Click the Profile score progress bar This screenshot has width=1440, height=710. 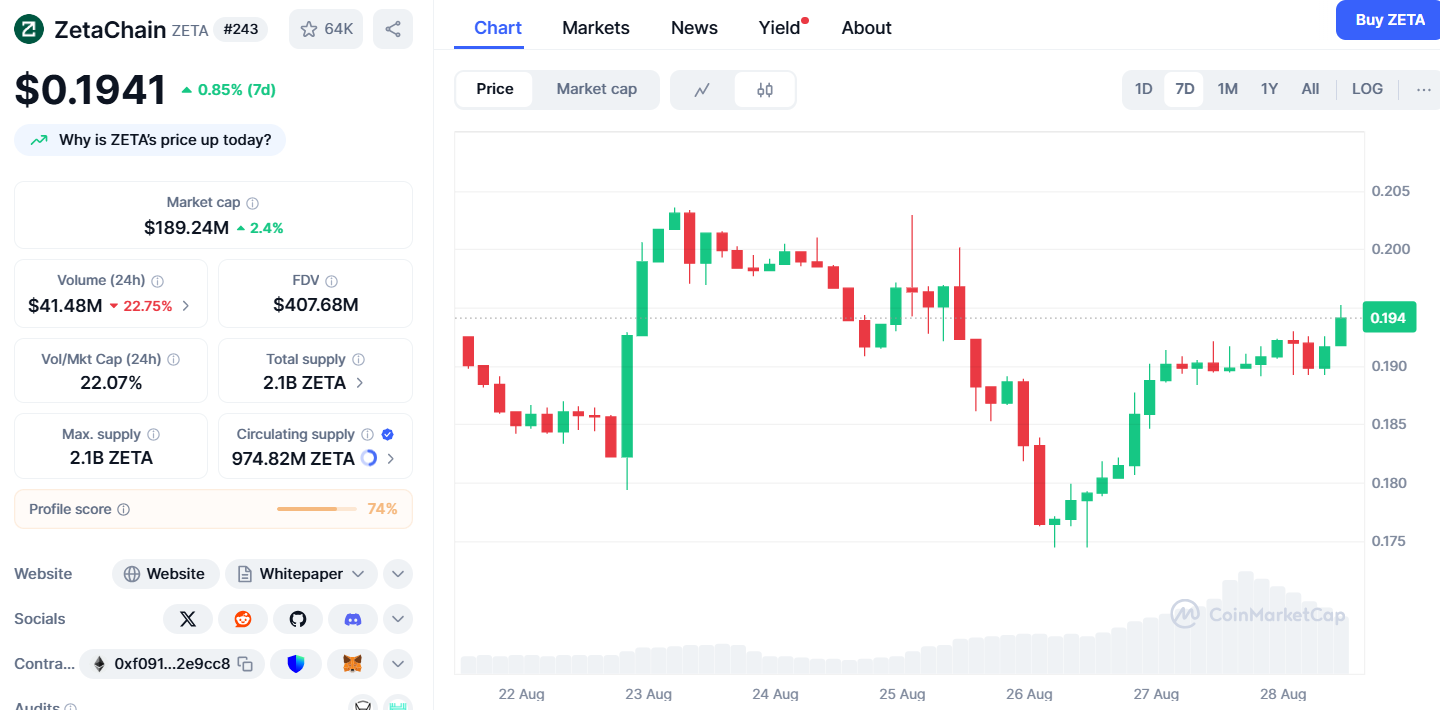click(316, 509)
